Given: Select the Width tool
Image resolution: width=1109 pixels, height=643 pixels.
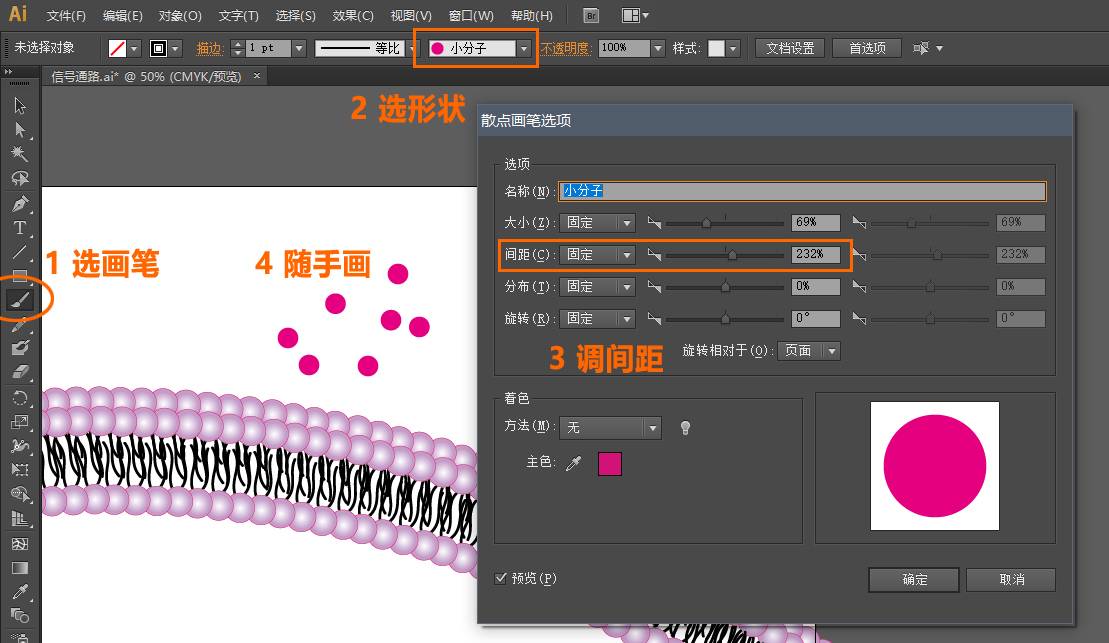Looking at the screenshot, I should (x=20, y=446).
